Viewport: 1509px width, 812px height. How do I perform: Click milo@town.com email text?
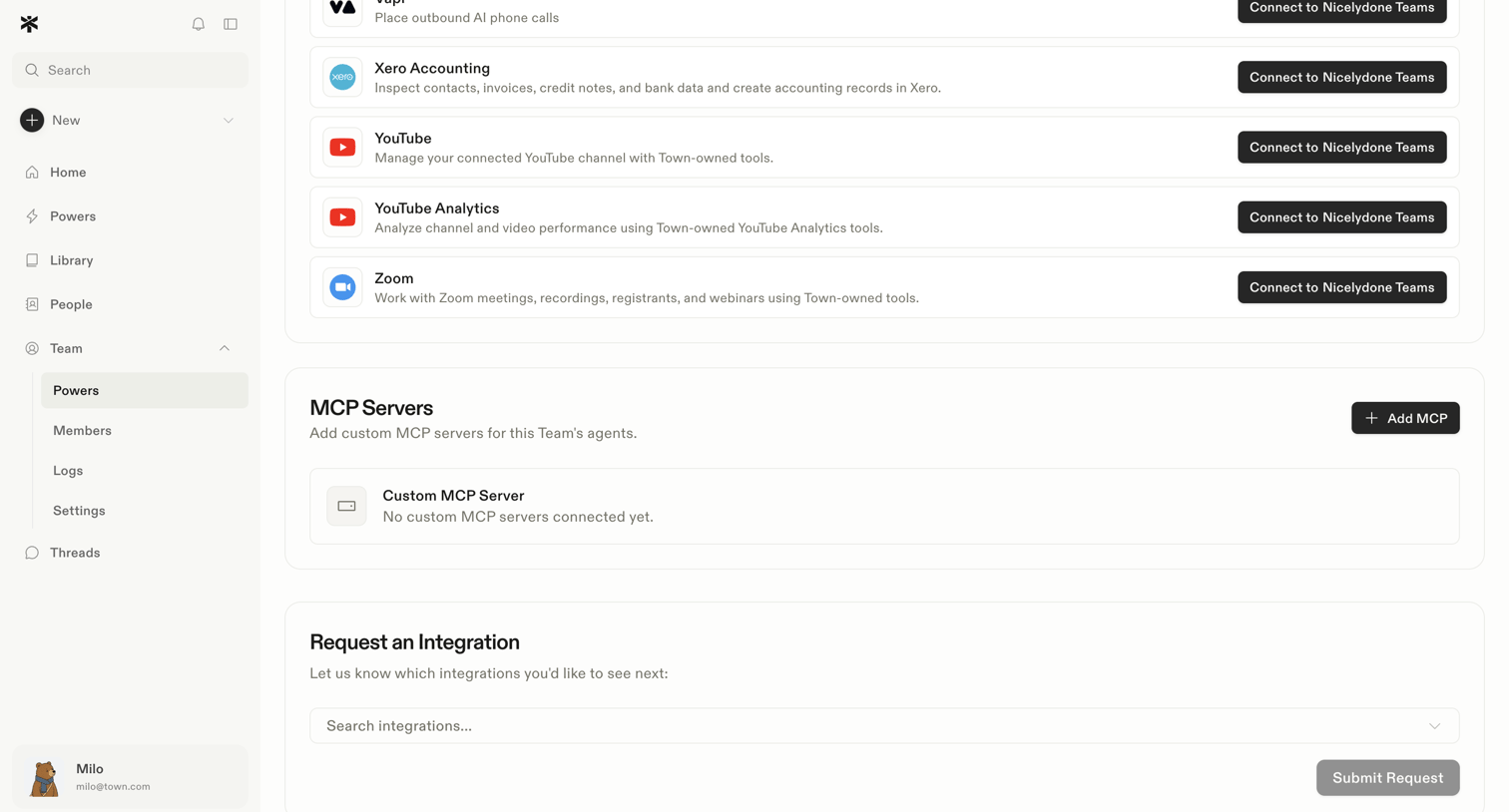coord(113,787)
